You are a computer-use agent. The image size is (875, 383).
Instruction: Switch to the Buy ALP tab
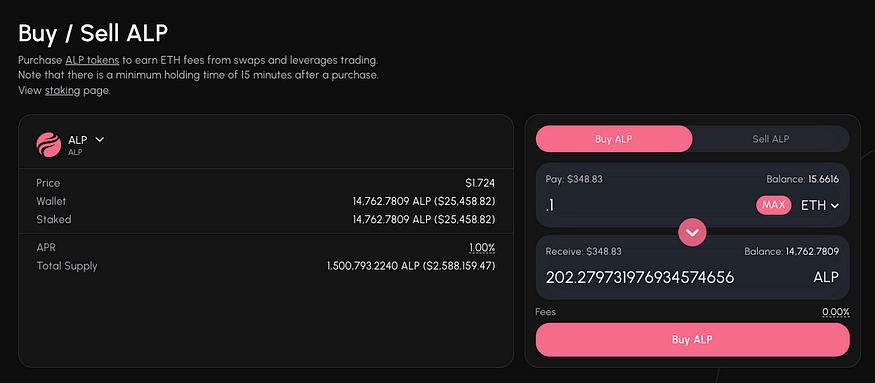click(614, 139)
